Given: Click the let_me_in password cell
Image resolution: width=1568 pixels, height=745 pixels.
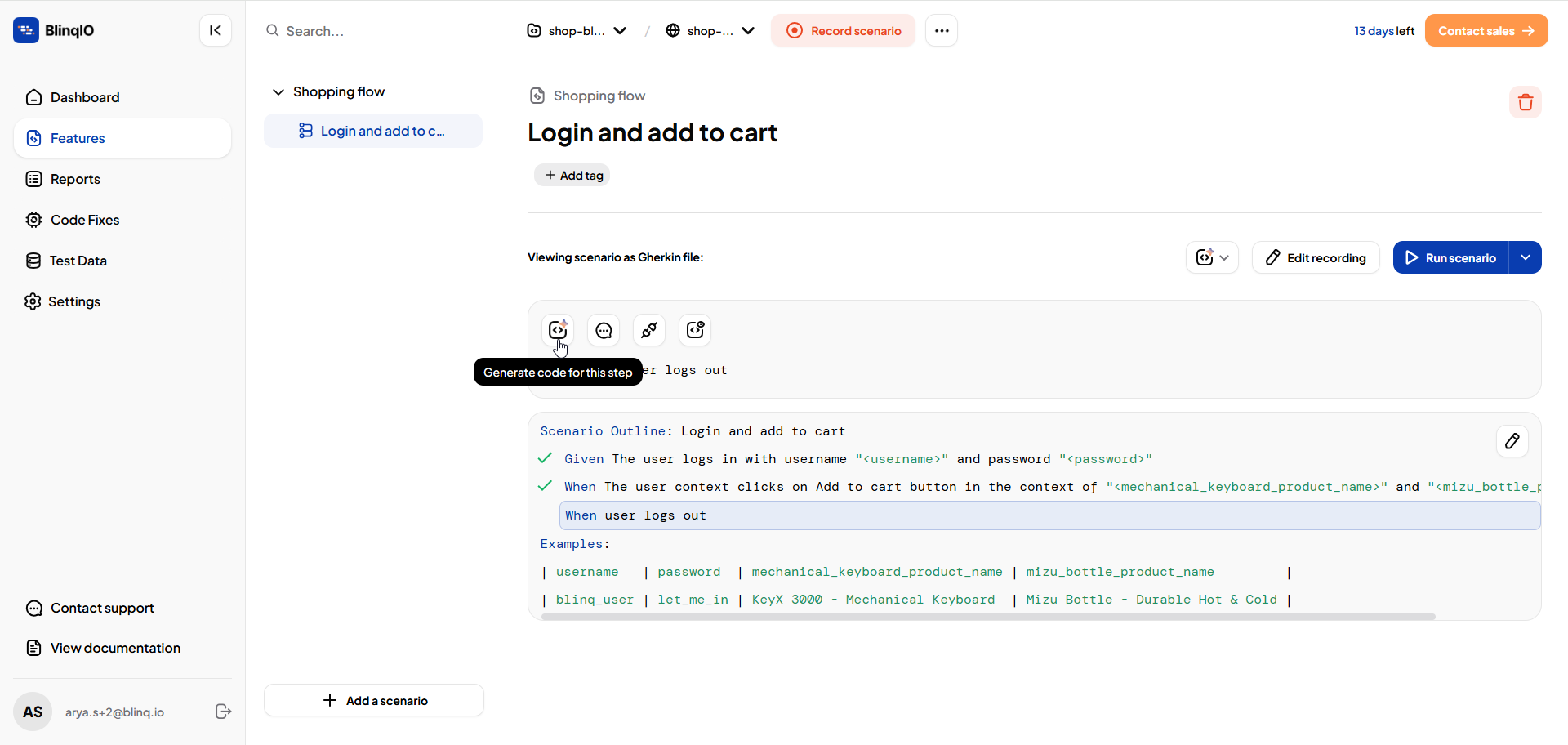Looking at the screenshot, I should pos(693,600).
